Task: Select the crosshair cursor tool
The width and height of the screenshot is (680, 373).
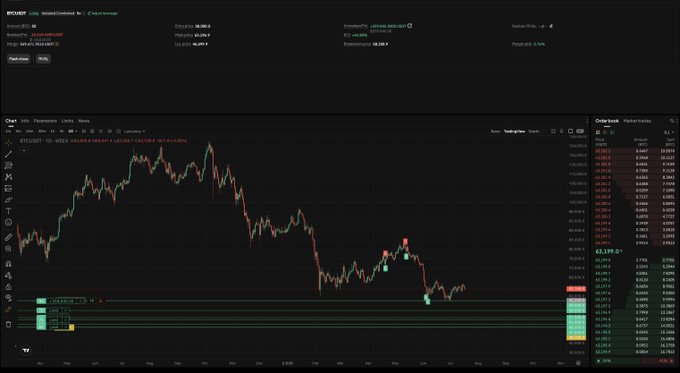Action: (8, 143)
